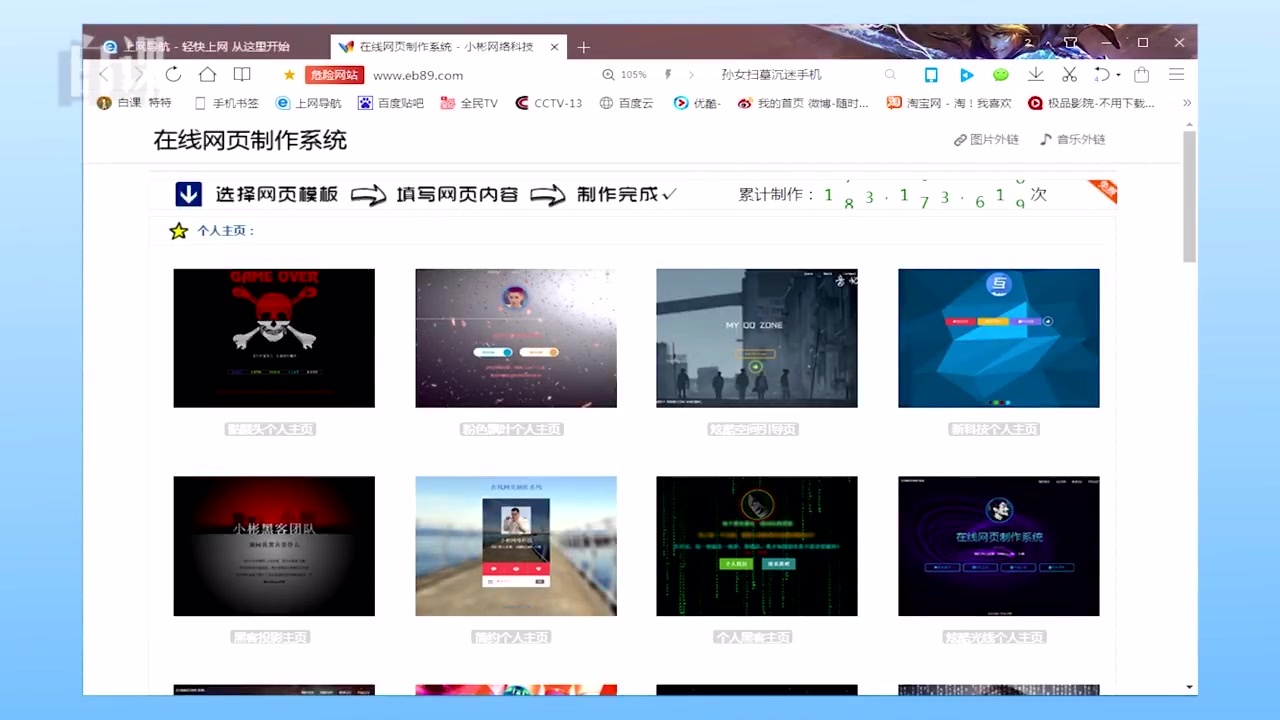
Task: Select the skull GAME OVER template thumbnail
Action: (274, 338)
